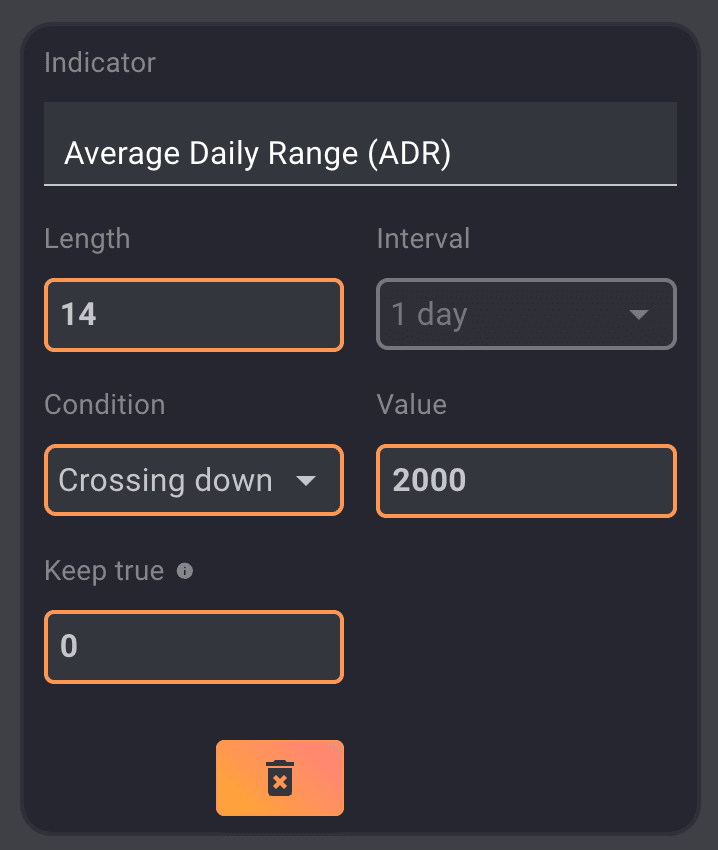Focus the Length field showing 14
The image size is (718, 850).
coord(194,315)
